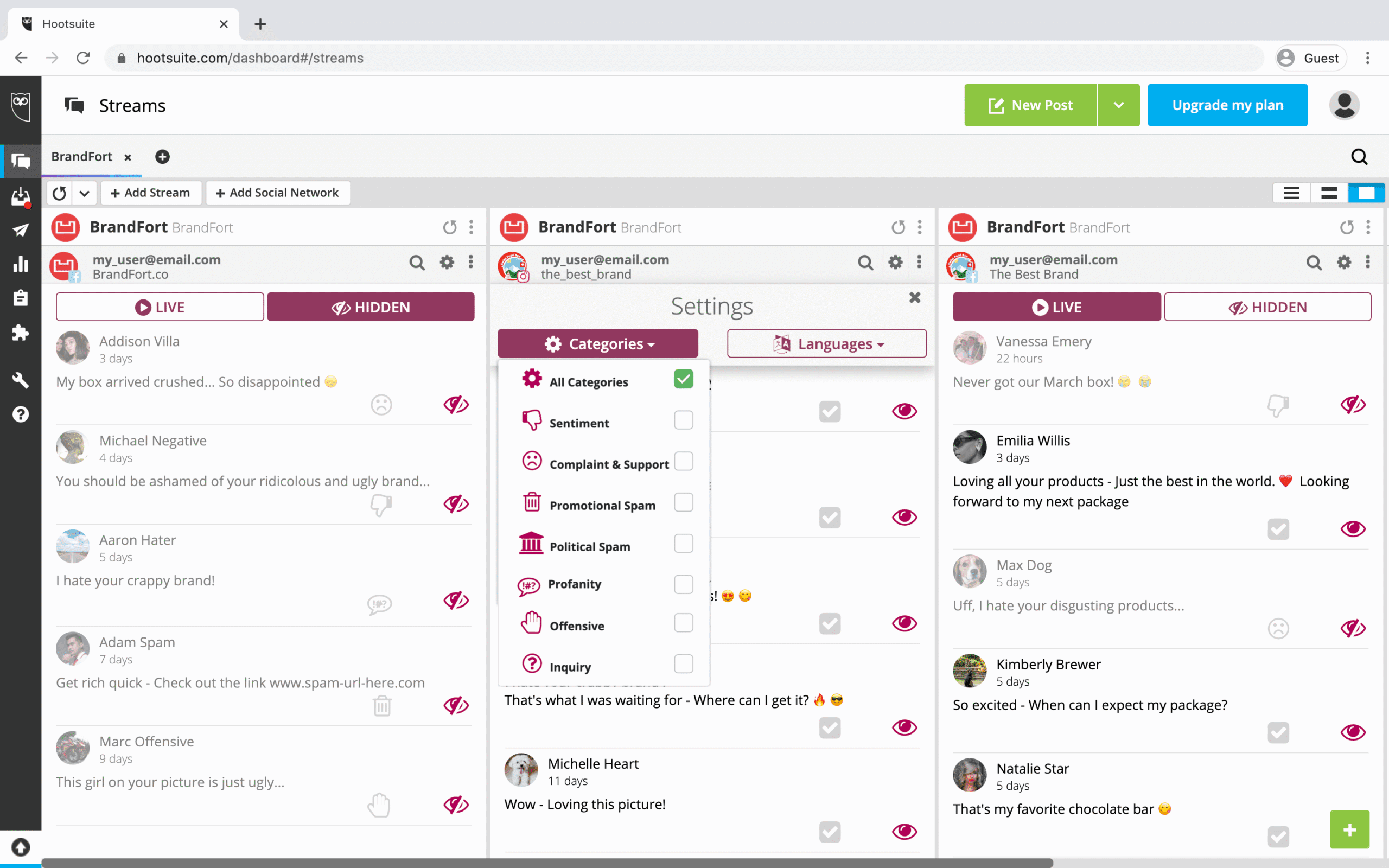Enable the Profanity category checkbox

pyautogui.click(x=683, y=584)
